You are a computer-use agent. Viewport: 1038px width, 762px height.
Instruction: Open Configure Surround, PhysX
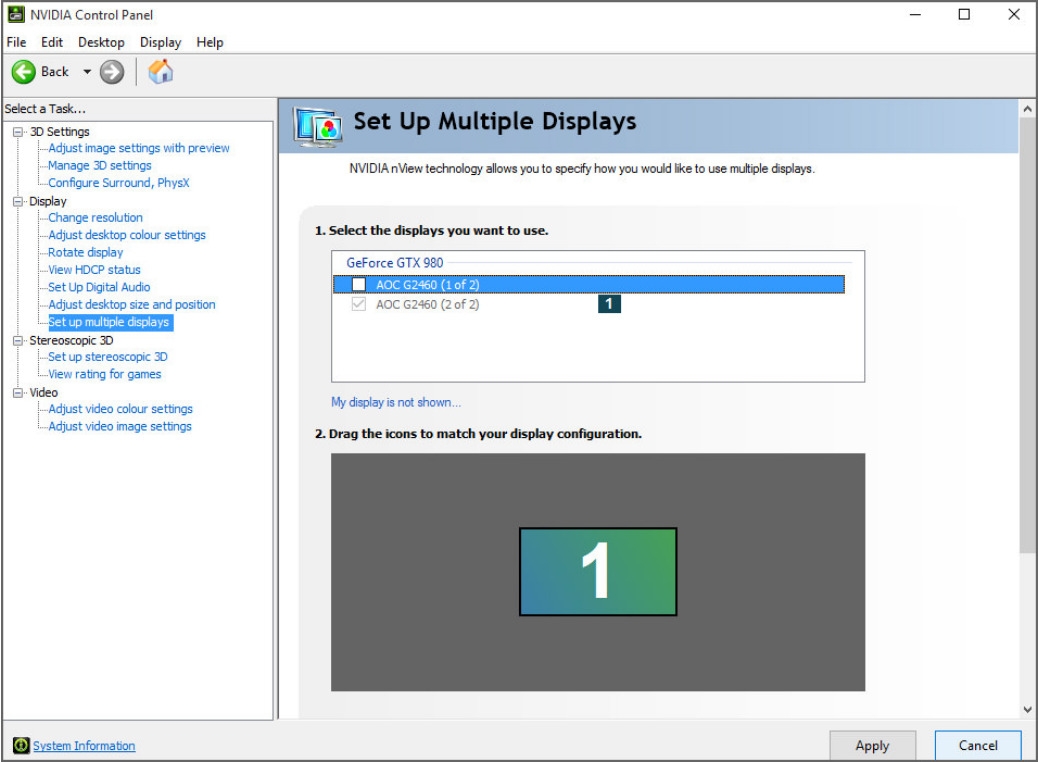coord(118,182)
